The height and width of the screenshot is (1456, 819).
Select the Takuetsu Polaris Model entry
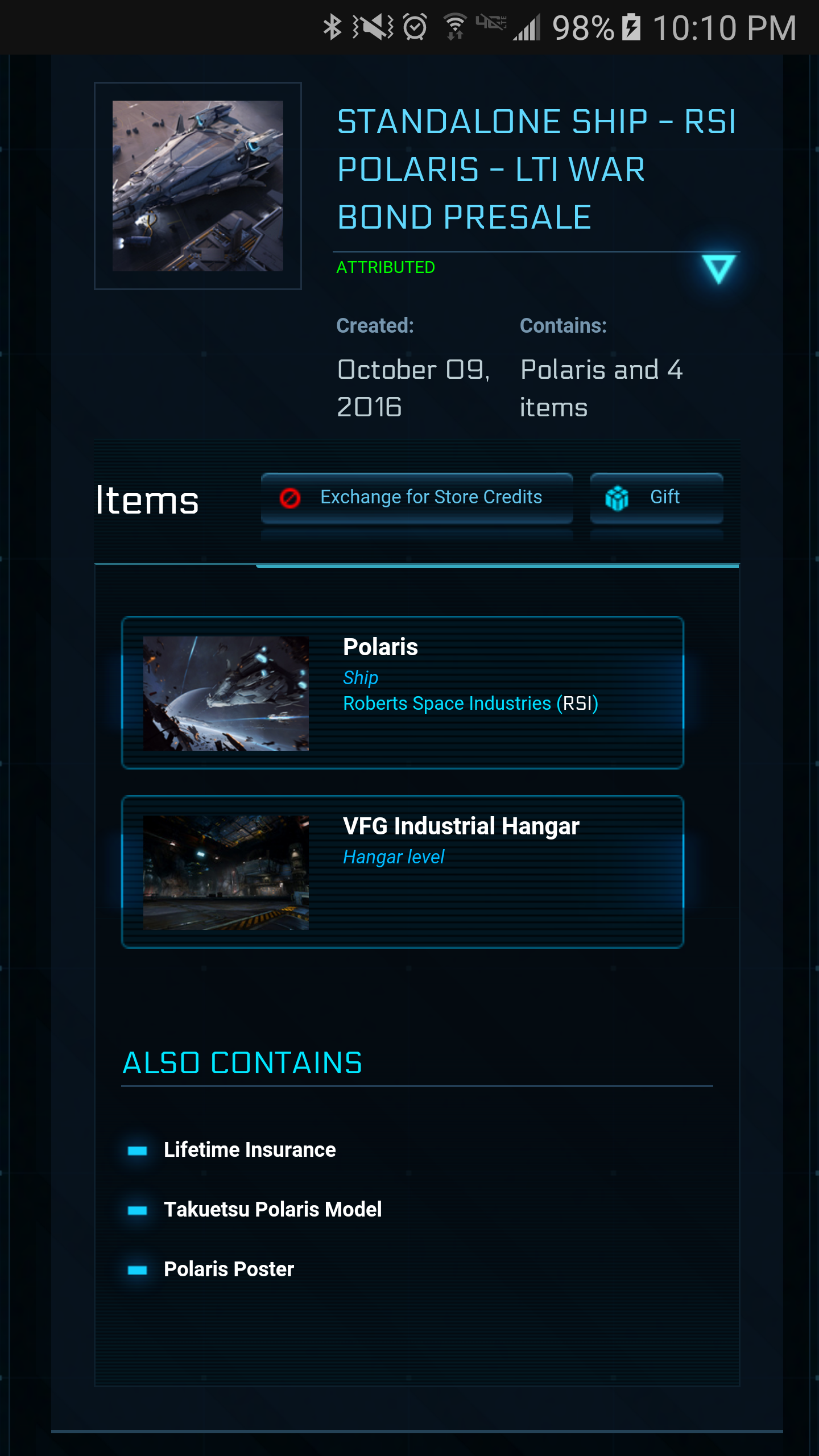click(x=272, y=1210)
